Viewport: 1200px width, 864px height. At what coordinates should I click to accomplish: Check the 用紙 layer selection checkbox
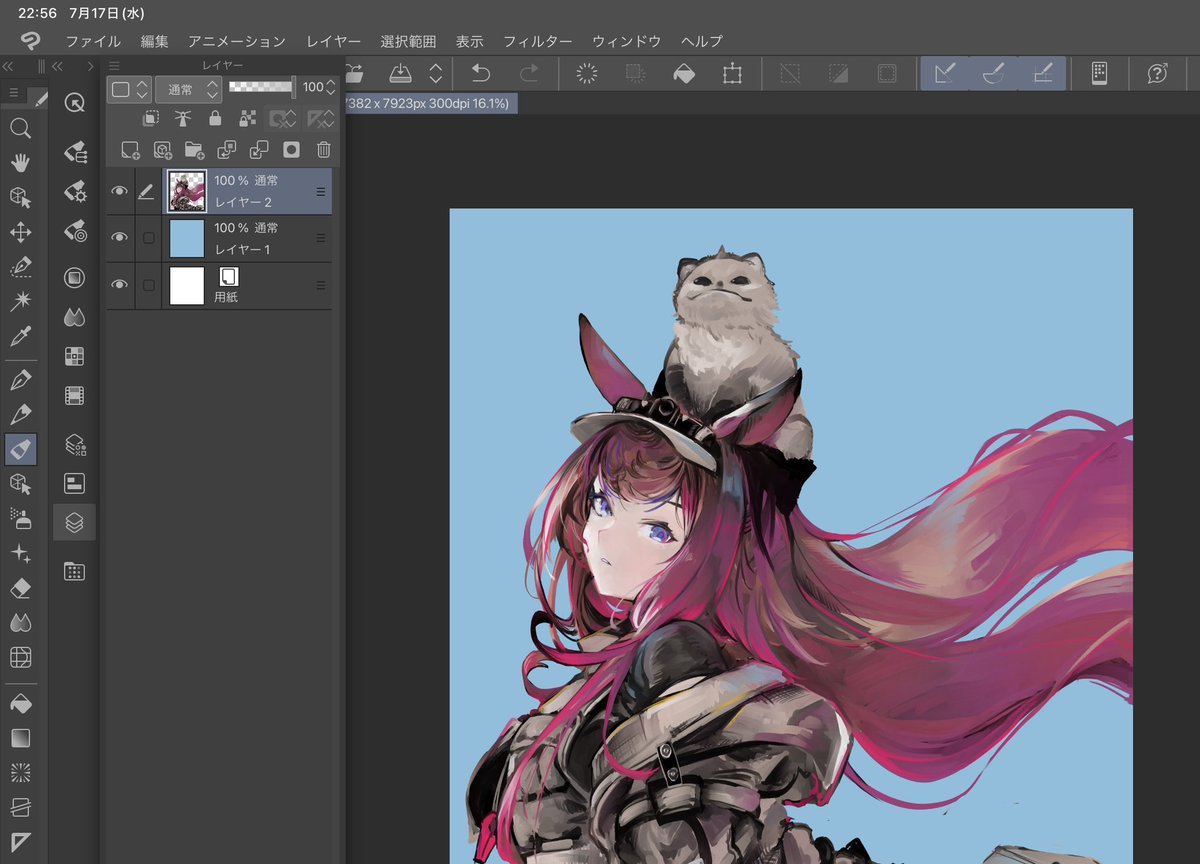click(x=149, y=285)
